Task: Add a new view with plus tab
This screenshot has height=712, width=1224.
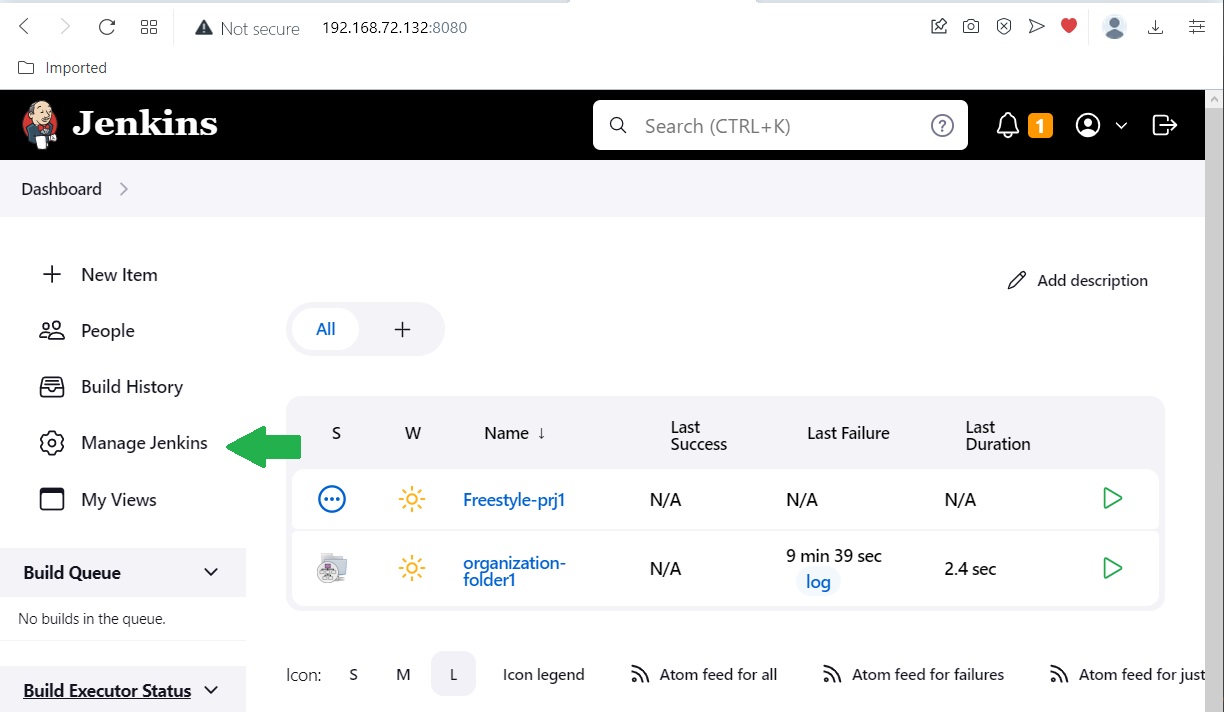Action: coord(402,329)
